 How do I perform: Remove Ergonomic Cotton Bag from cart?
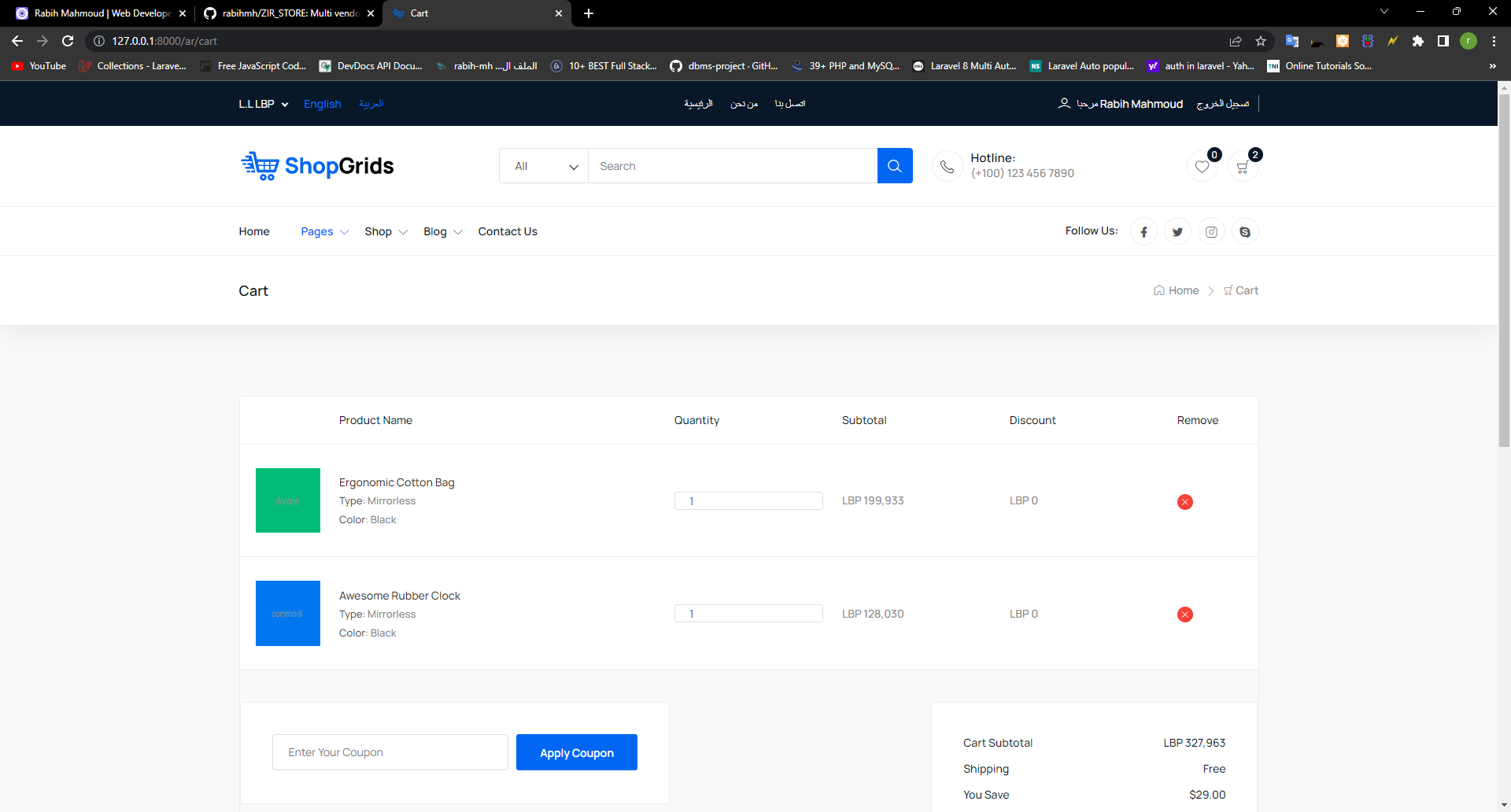[x=1185, y=502]
